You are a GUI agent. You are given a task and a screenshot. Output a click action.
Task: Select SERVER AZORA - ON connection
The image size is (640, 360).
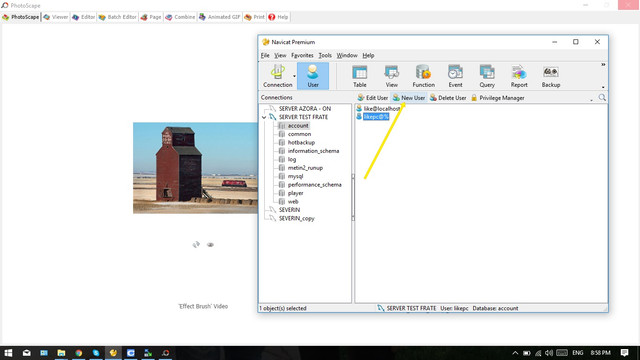tap(304, 109)
